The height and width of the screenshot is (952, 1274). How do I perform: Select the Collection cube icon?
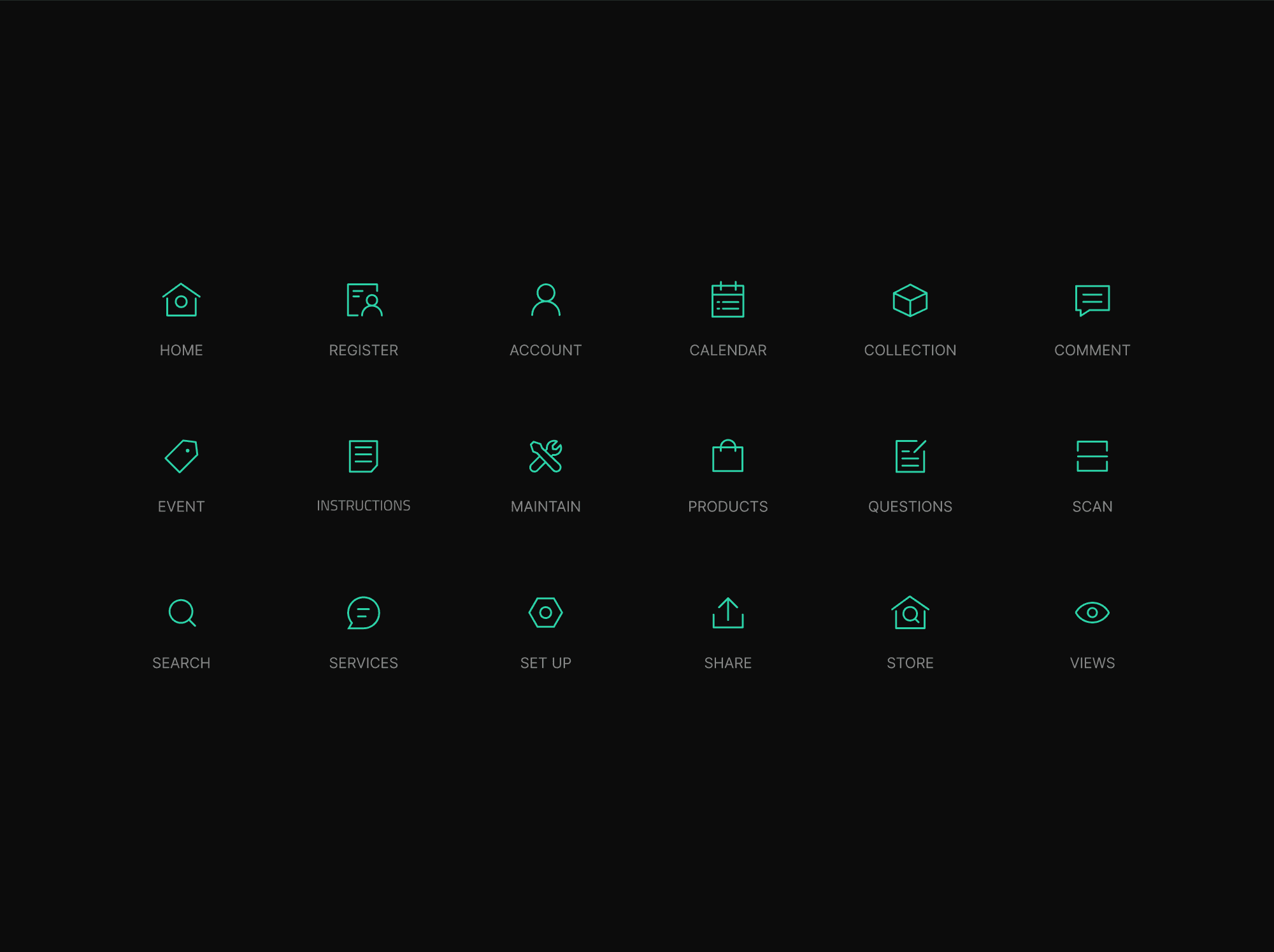point(910,300)
